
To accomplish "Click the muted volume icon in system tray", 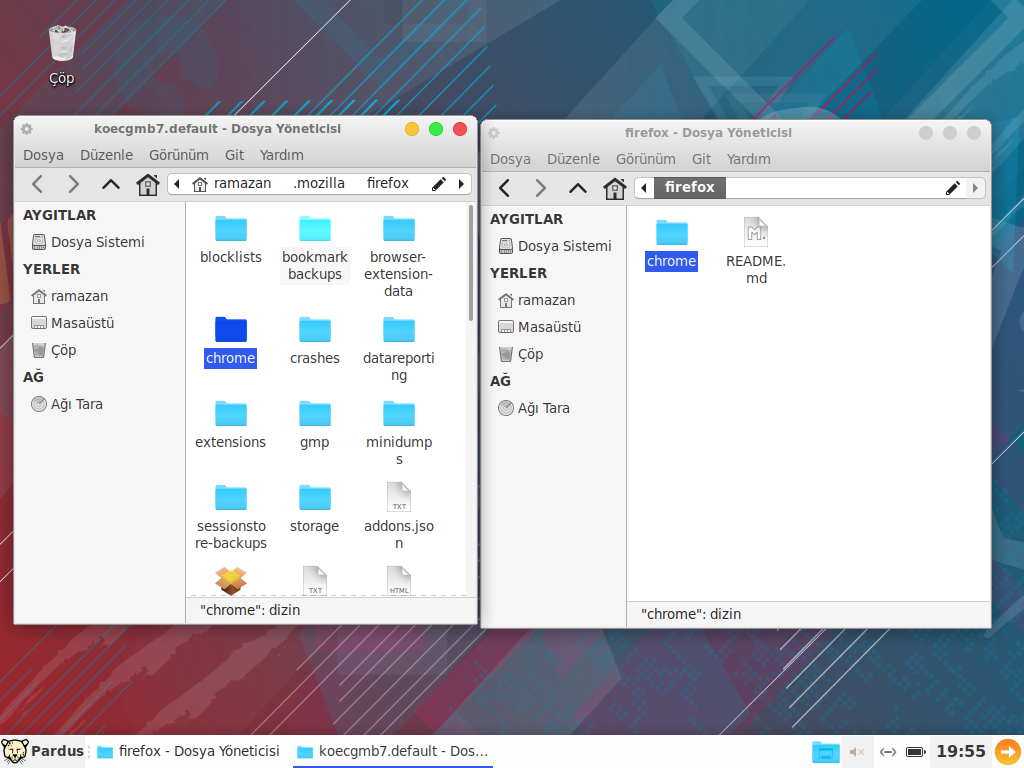I will (x=857, y=752).
